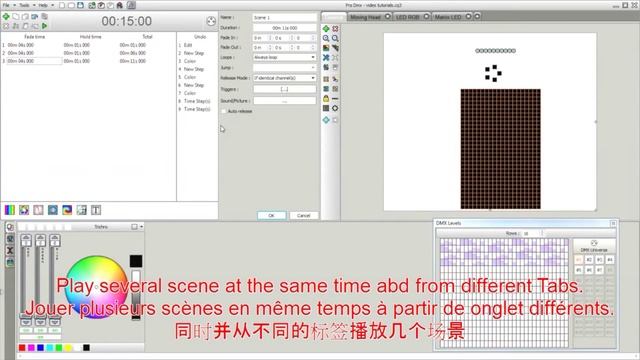Click the zoom in magnifier icon
The height and width of the screenshot is (360, 640).
click(x=326, y=38)
